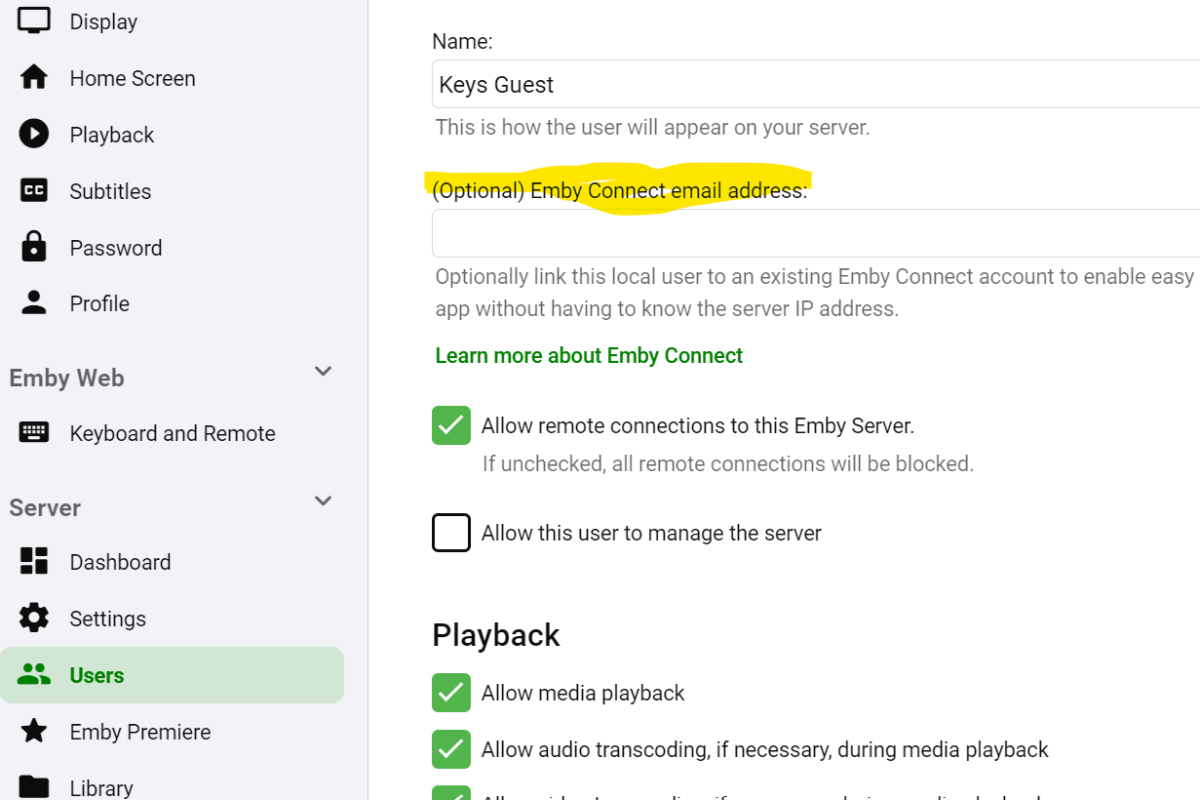Click the Subtitles CC icon

(34, 190)
